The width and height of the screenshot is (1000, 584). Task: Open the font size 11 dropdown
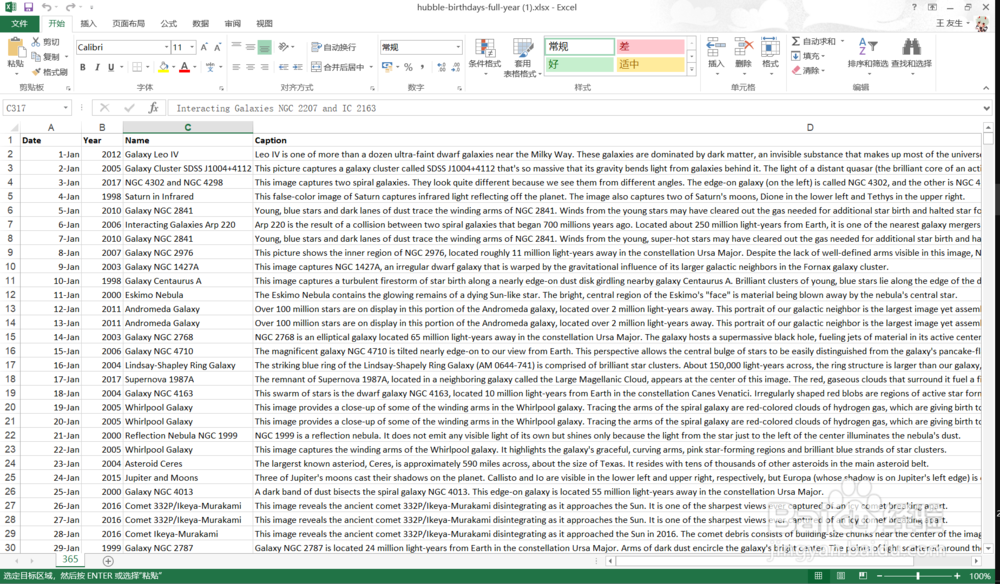click(x=192, y=47)
